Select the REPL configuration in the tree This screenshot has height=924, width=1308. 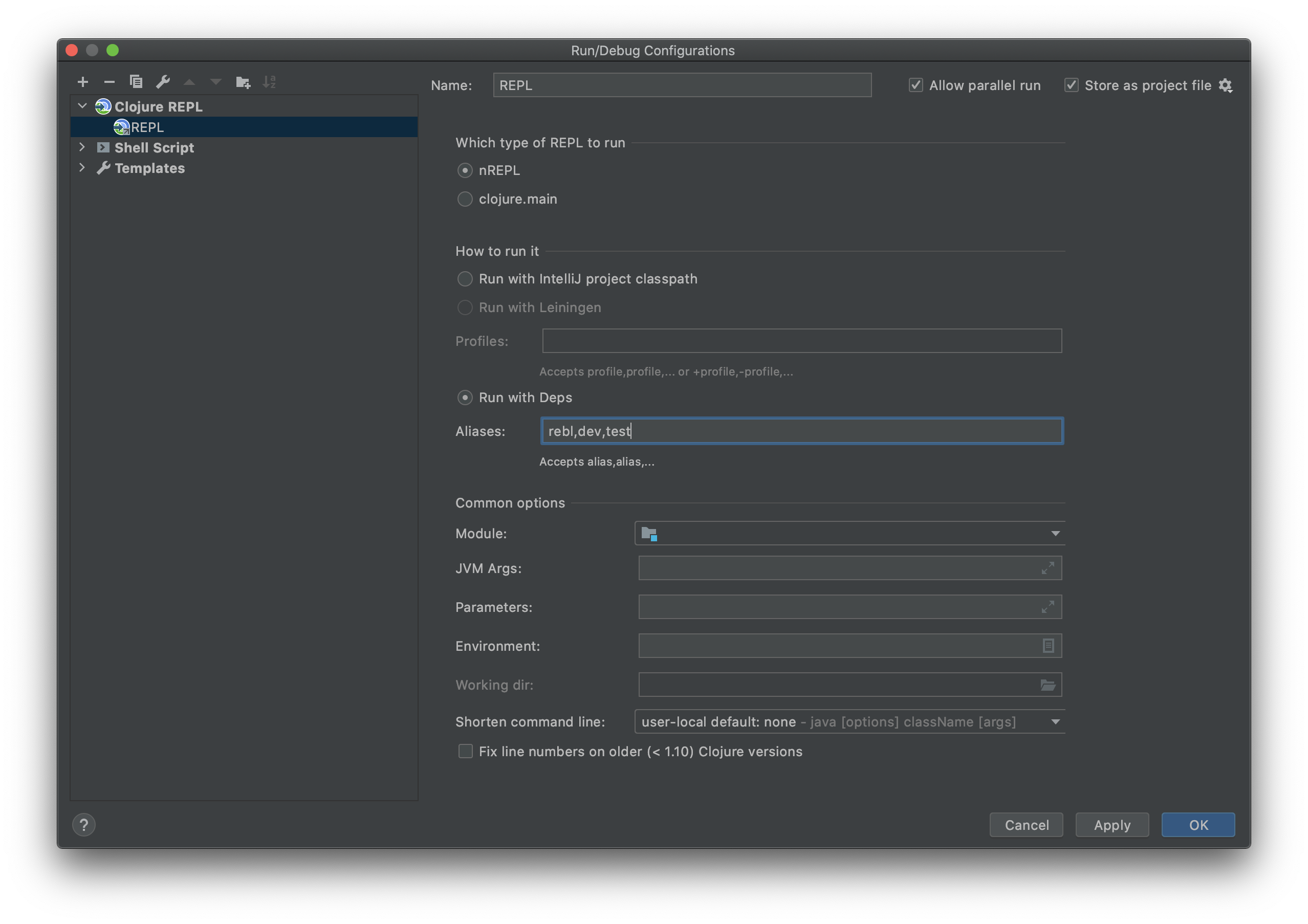pos(147,127)
